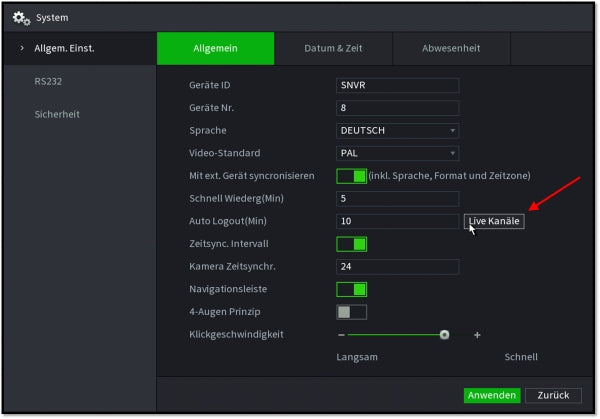This screenshot has width=600, height=419.
Task: Open the Video-Standard dropdown showing PAL
Action: coord(397,153)
